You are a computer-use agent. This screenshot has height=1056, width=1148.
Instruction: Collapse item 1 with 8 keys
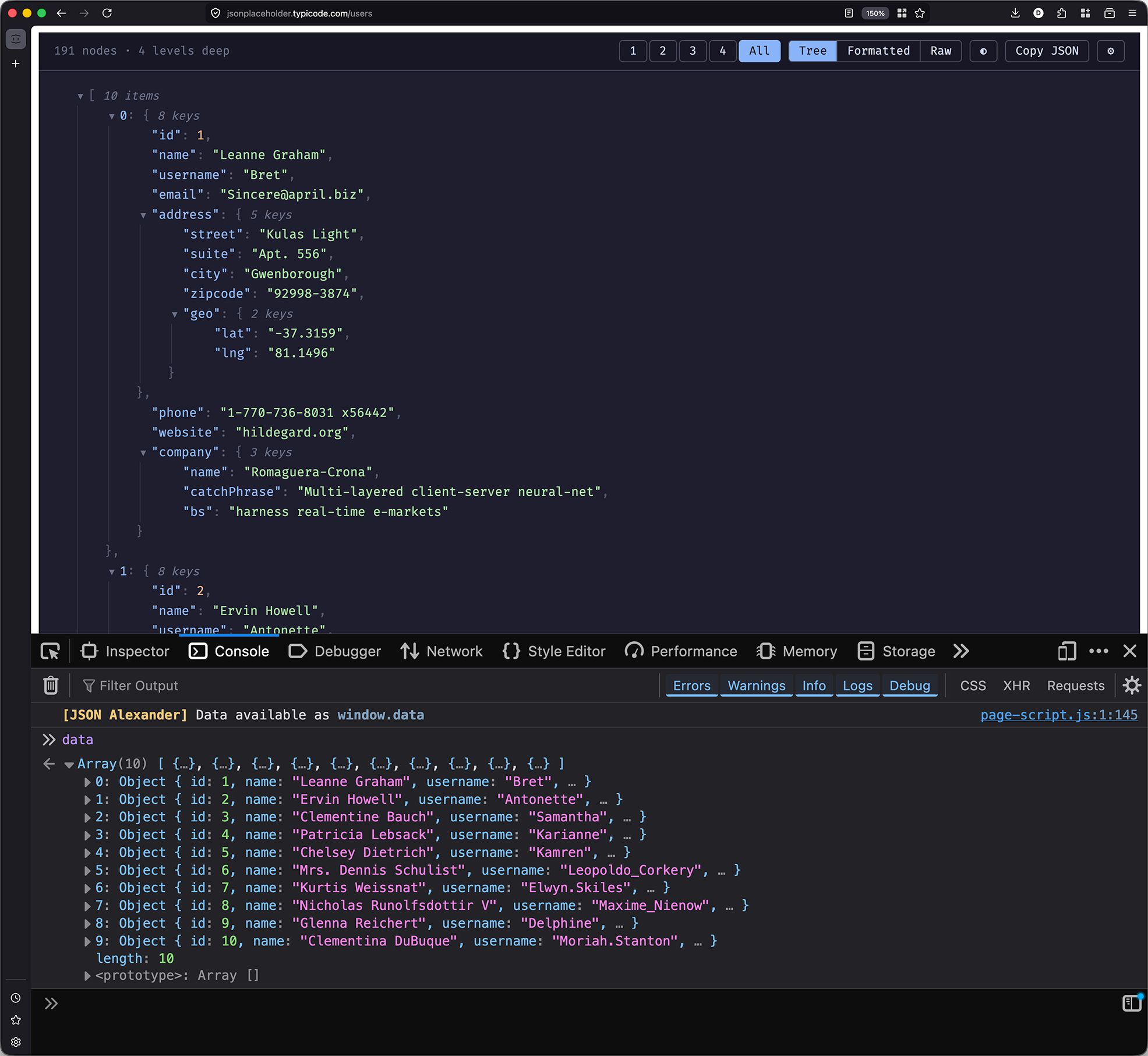coord(112,571)
